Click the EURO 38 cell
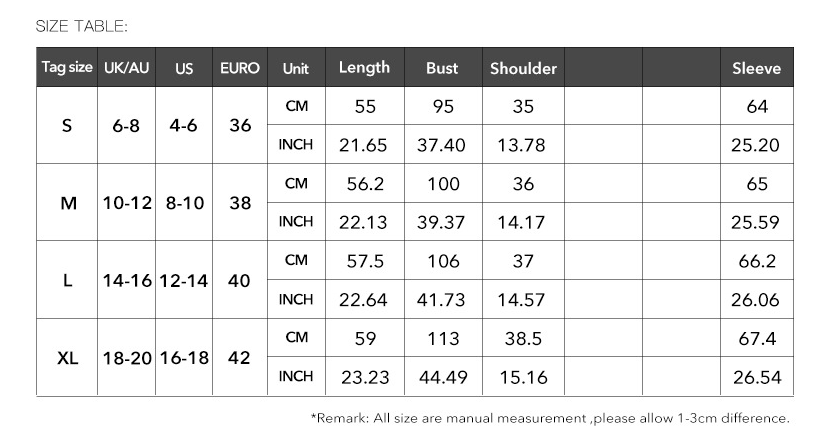The width and height of the screenshot is (833, 437). (240, 203)
